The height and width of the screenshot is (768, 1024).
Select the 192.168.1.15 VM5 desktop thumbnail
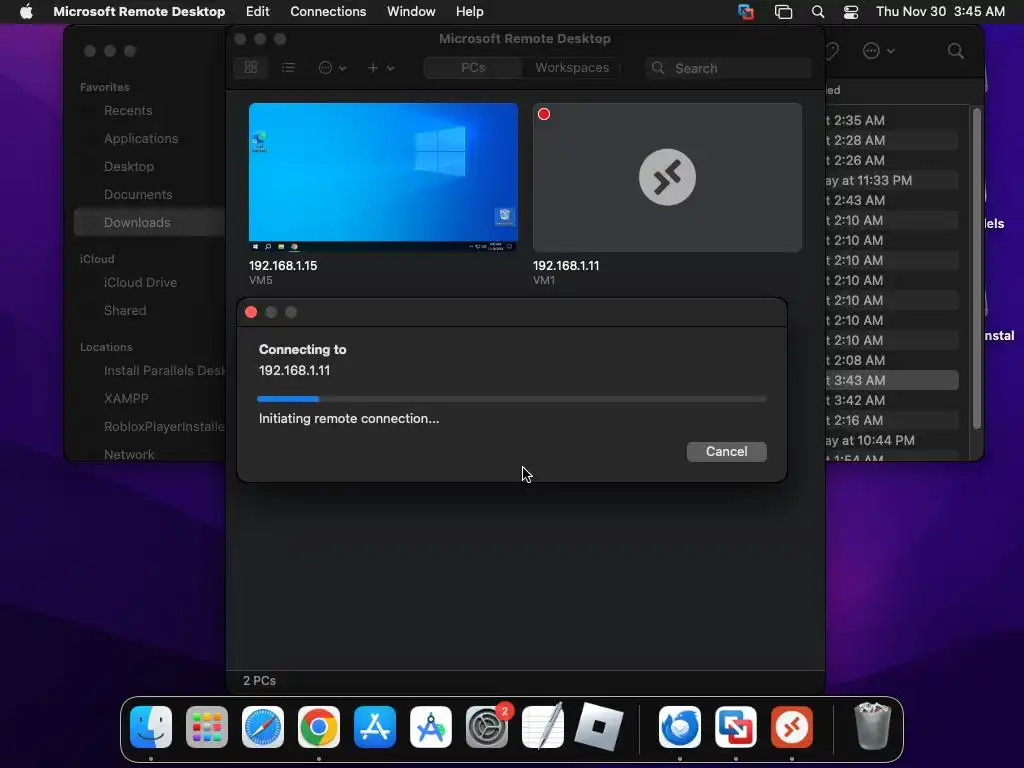coord(383,177)
